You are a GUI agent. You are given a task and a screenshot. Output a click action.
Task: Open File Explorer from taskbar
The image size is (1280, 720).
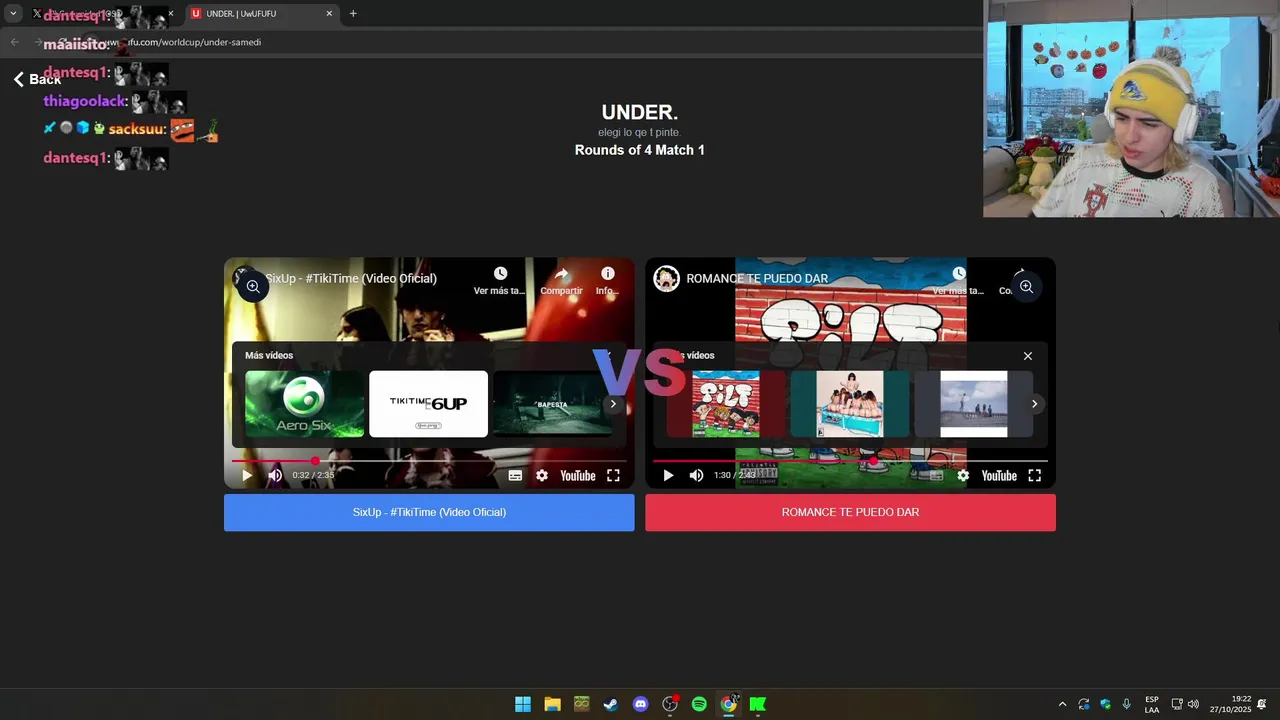(x=552, y=704)
